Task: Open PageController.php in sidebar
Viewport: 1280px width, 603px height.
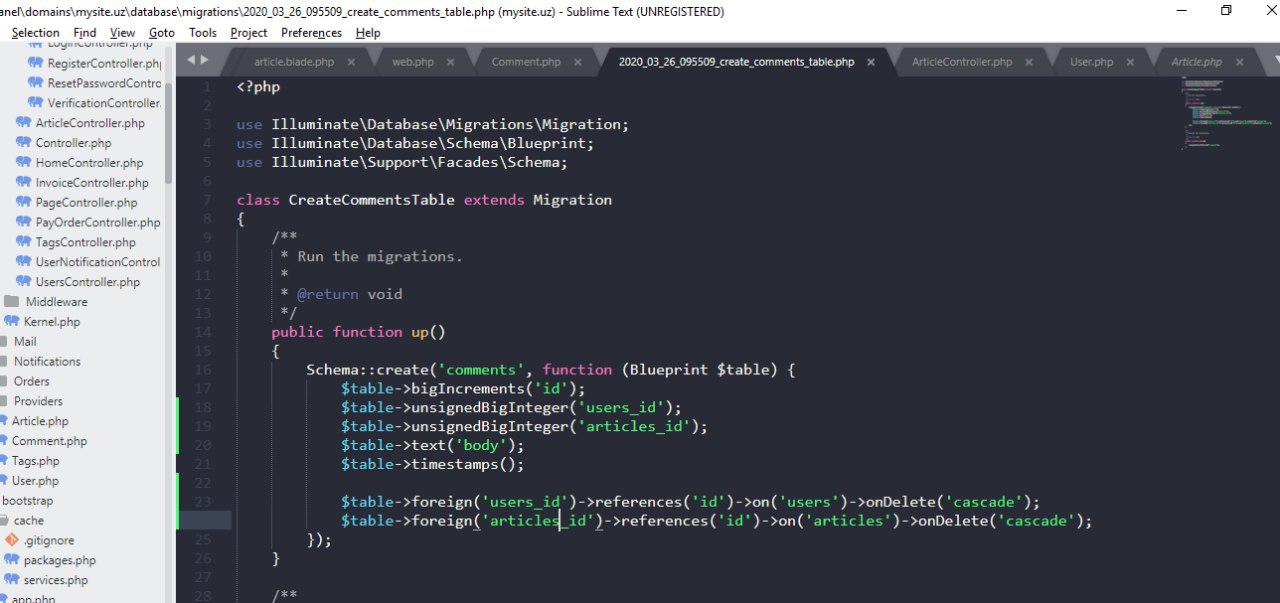Action: click(x=86, y=203)
